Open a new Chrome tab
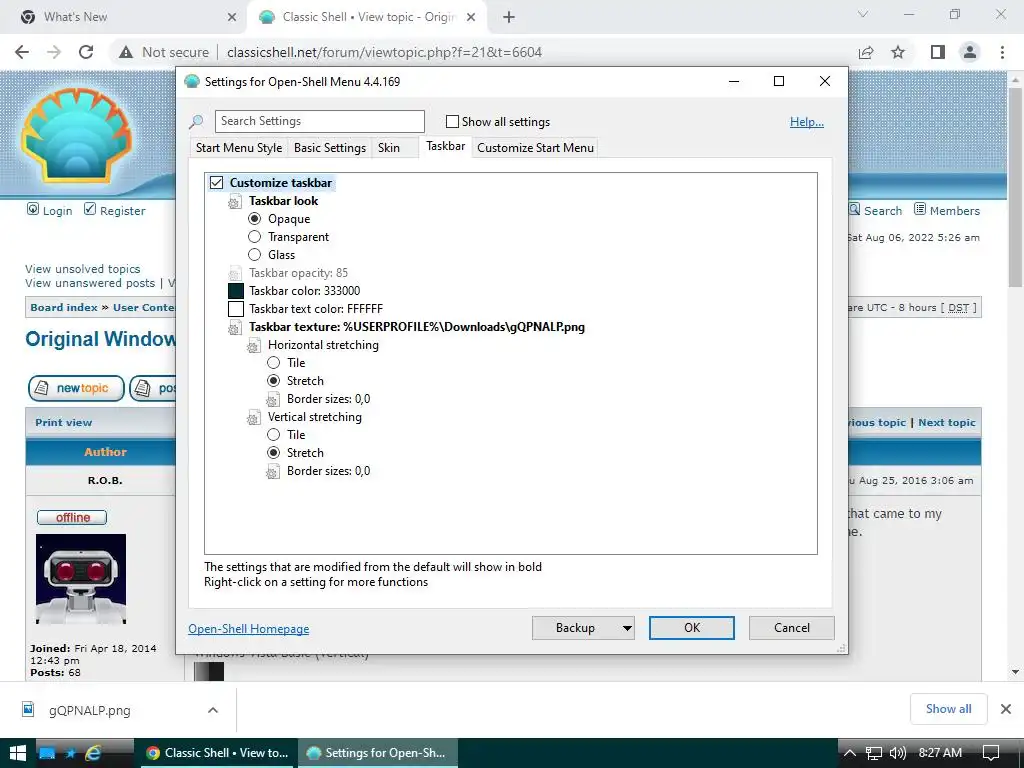 point(509,17)
